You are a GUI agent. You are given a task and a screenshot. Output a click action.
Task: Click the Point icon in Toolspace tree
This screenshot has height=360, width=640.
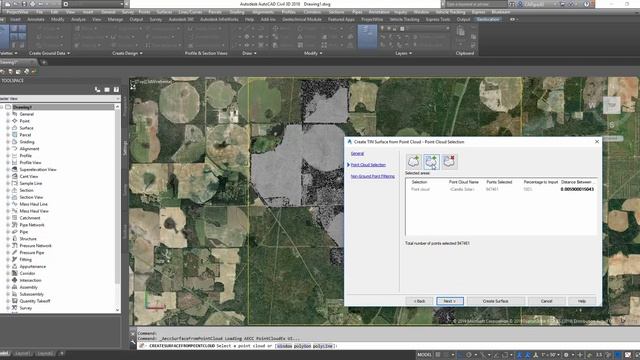coord(15,121)
